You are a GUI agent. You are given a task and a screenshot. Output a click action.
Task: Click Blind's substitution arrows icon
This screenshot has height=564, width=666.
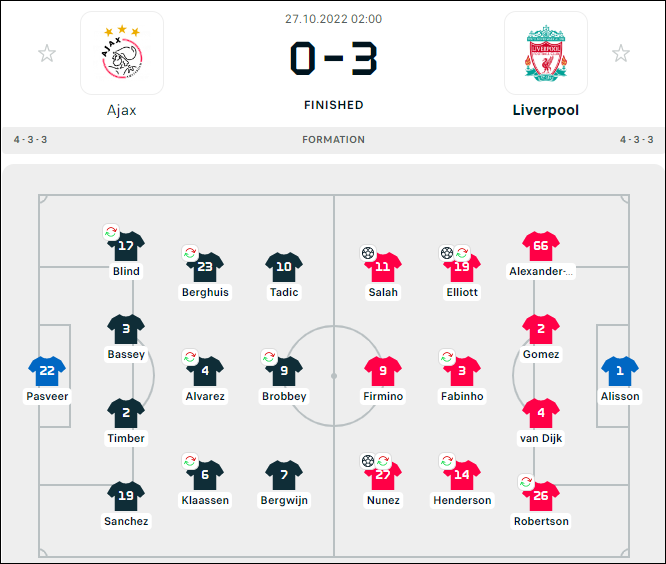pos(111,232)
